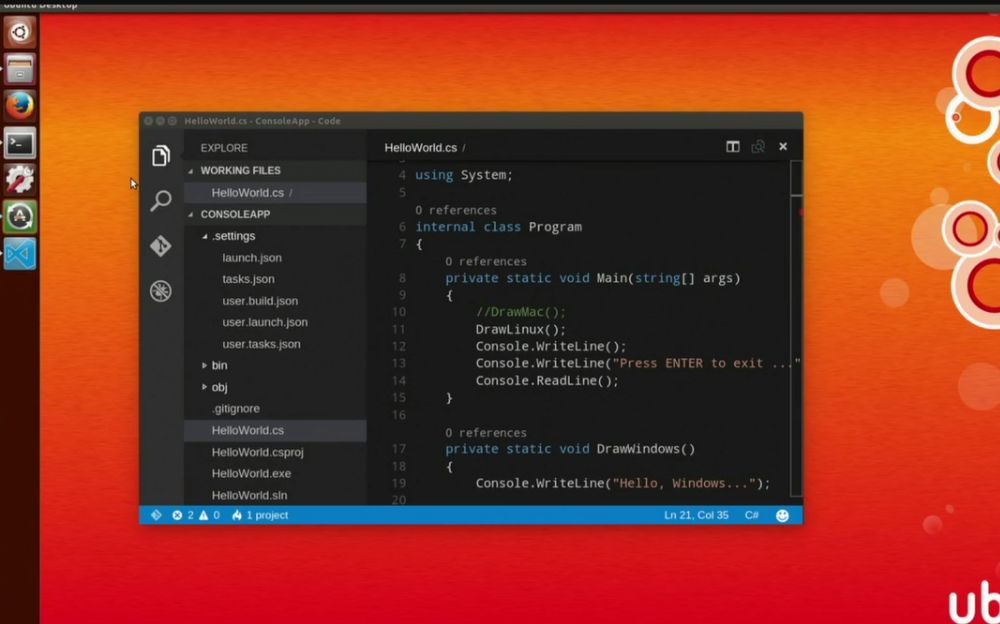Open the Files manager in the dock
Screen dimensions: 1000x624
tap(20, 68)
